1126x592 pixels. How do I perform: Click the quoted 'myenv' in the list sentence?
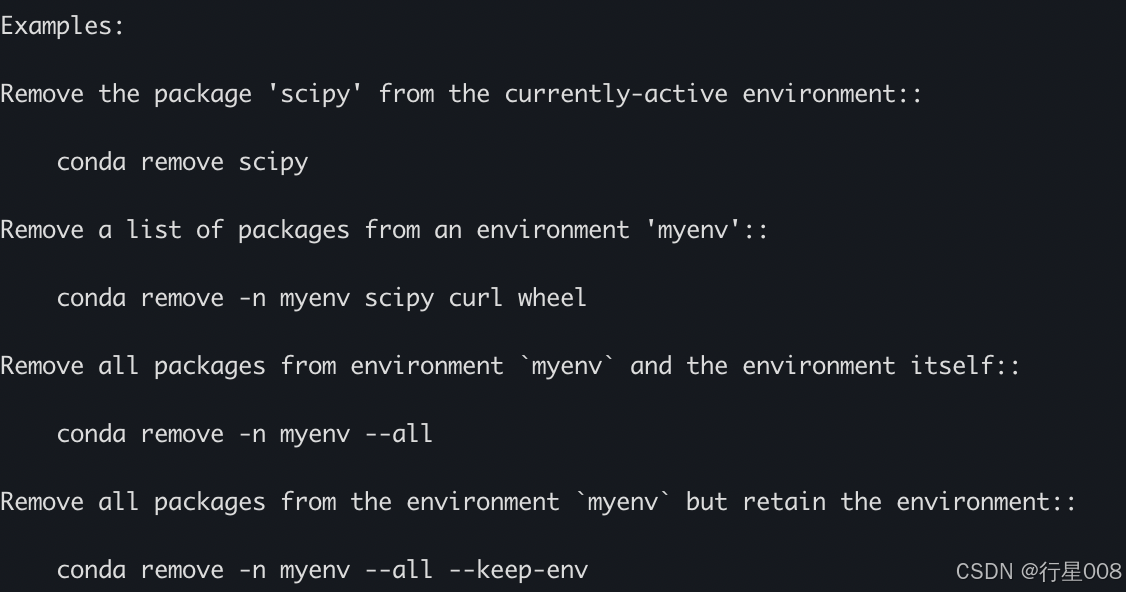(693, 231)
